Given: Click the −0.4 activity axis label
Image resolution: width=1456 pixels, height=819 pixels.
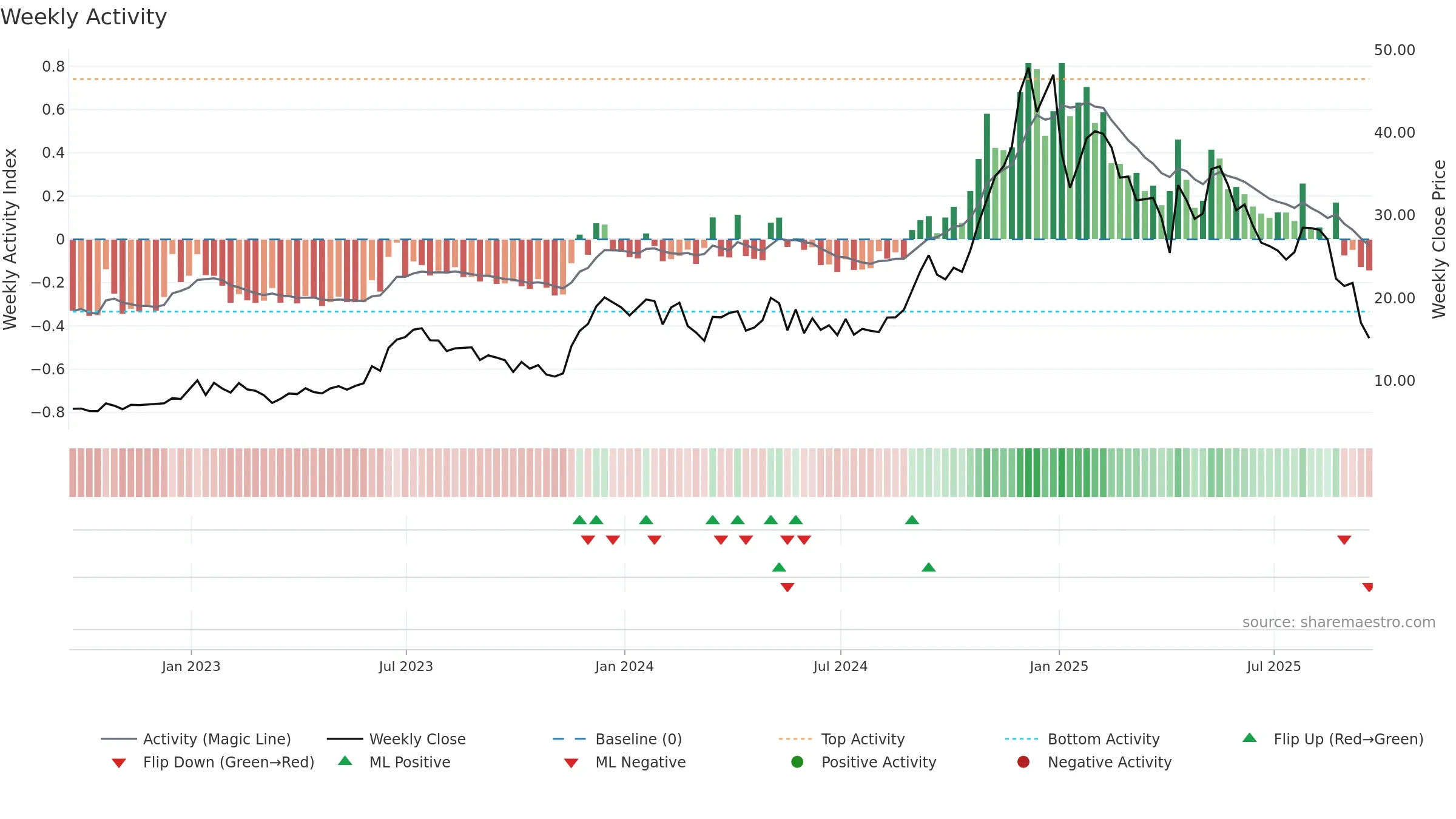Looking at the screenshot, I should point(48,326).
